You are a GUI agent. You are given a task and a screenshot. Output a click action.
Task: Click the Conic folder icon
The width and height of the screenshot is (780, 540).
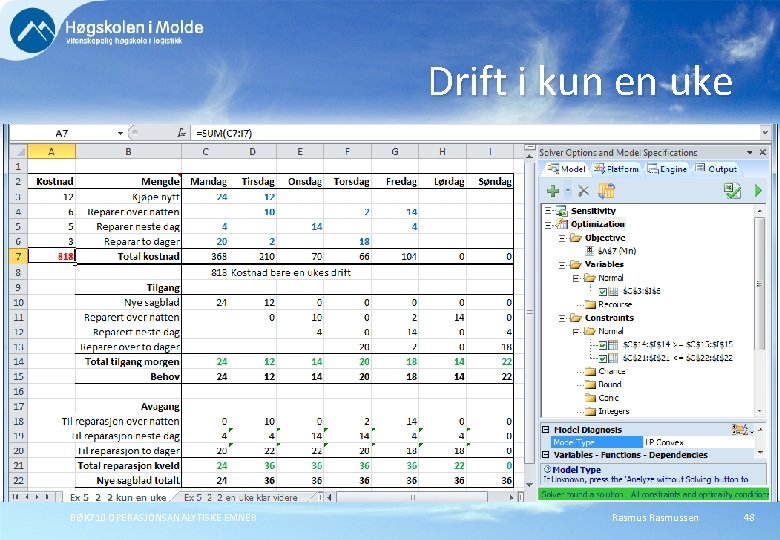tap(590, 398)
